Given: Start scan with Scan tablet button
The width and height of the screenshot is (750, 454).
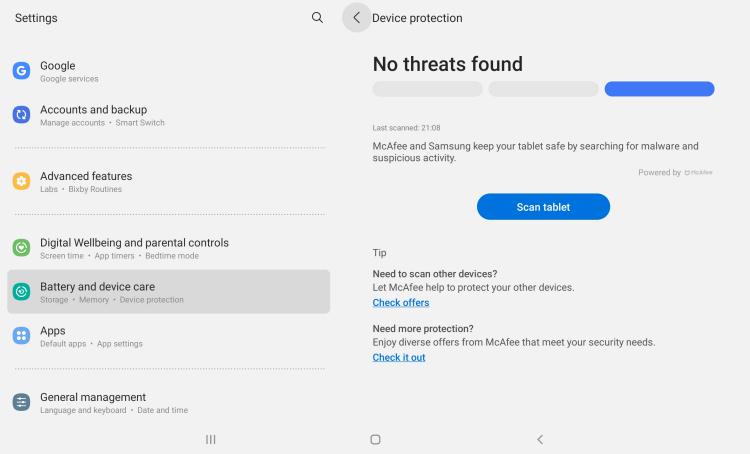Looking at the screenshot, I should pos(543,207).
